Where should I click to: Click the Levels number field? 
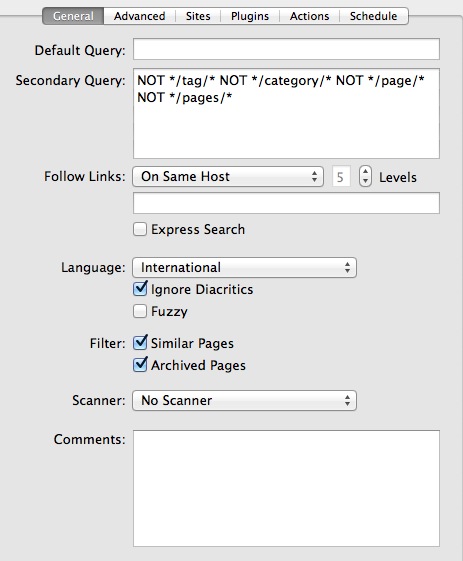click(x=341, y=176)
